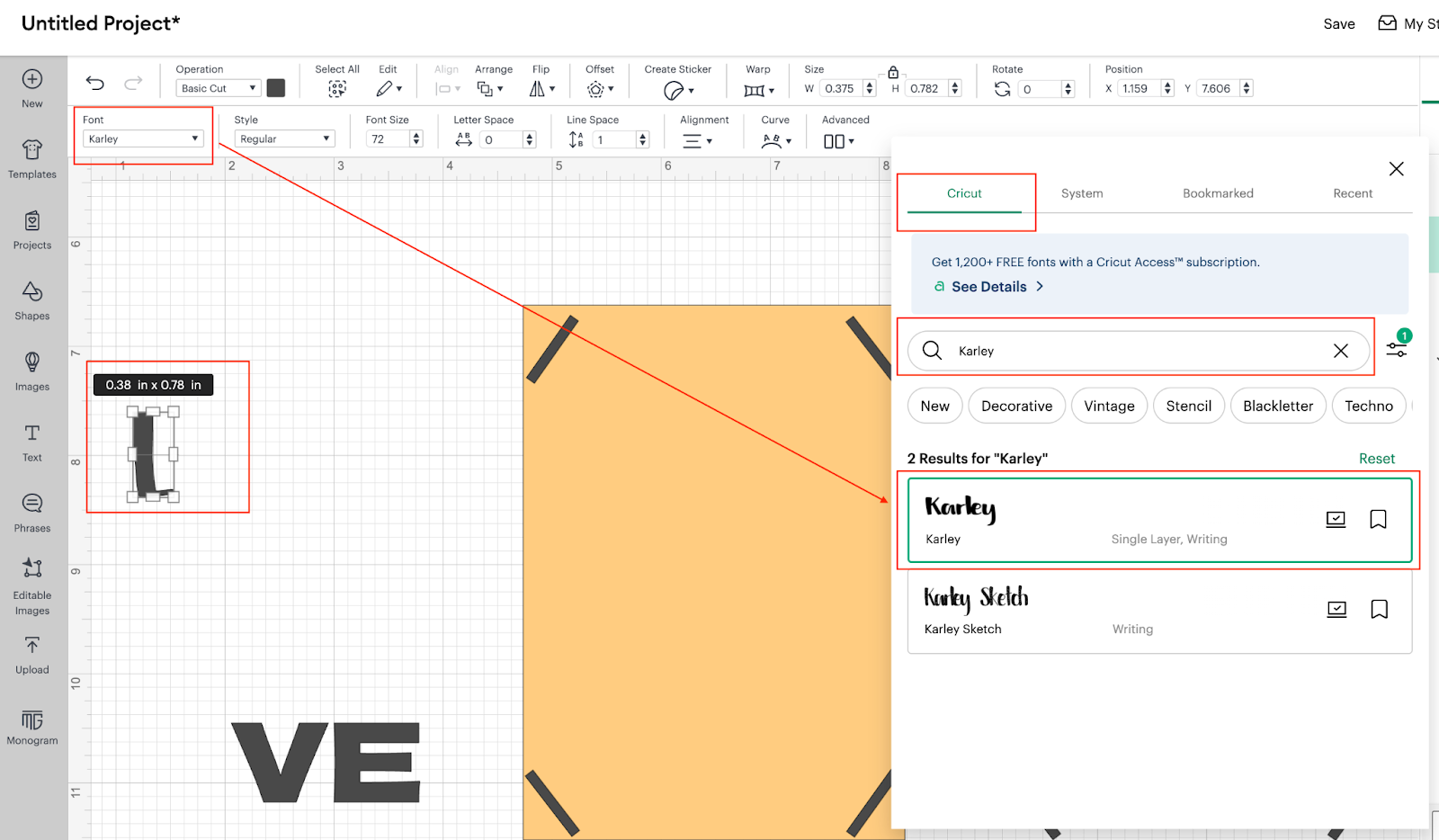Open the Advanced dropdown
The width and height of the screenshot is (1439, 840).
[838, 141]
